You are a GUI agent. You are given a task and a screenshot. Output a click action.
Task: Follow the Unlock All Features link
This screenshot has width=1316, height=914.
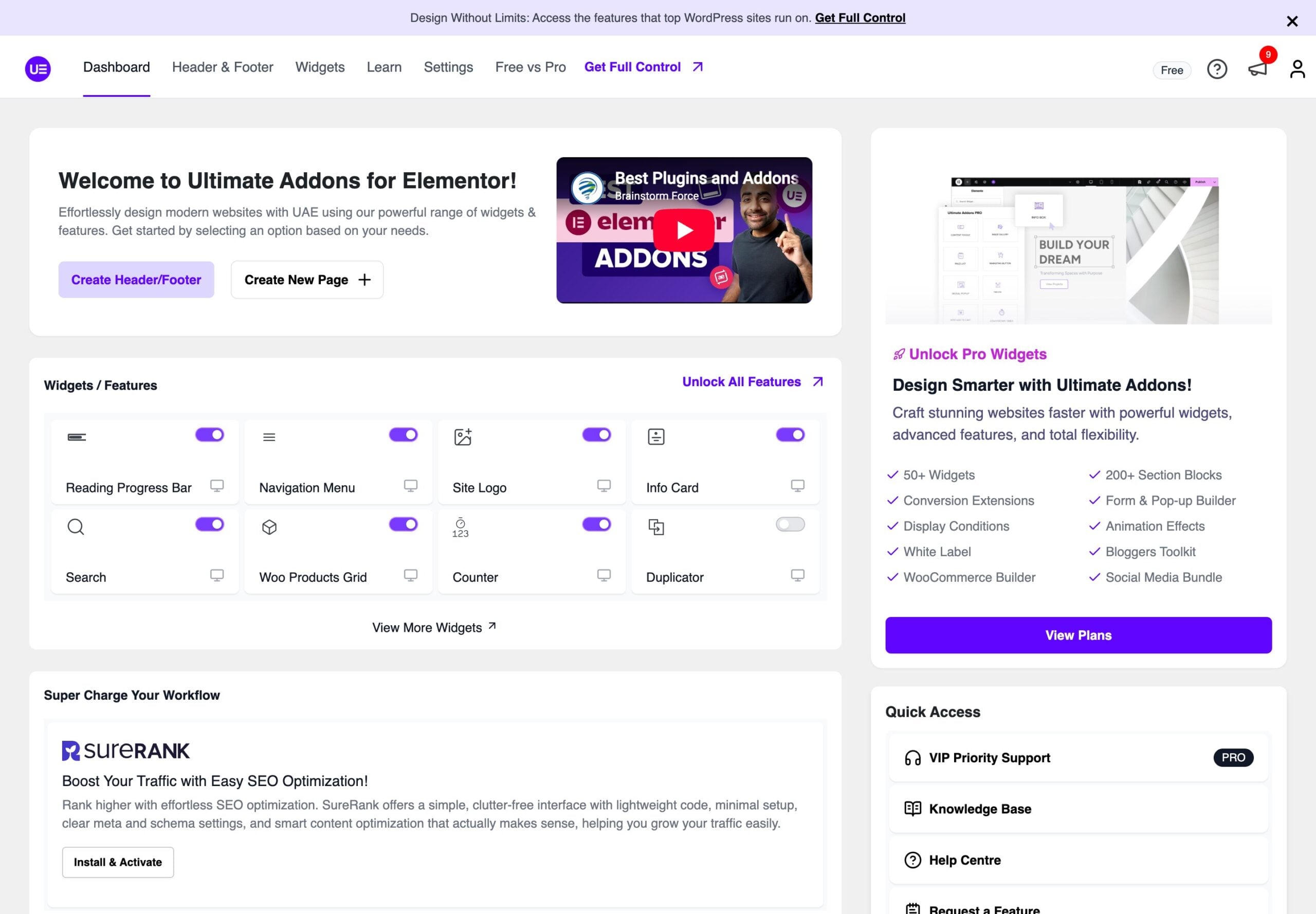753,382
